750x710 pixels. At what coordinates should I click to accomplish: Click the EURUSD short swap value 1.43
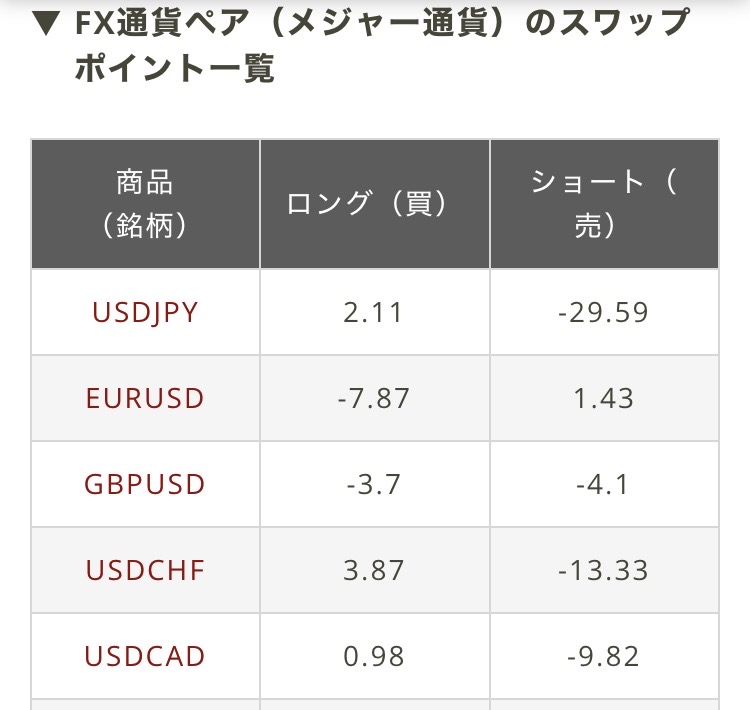click(x=604, y=399)
